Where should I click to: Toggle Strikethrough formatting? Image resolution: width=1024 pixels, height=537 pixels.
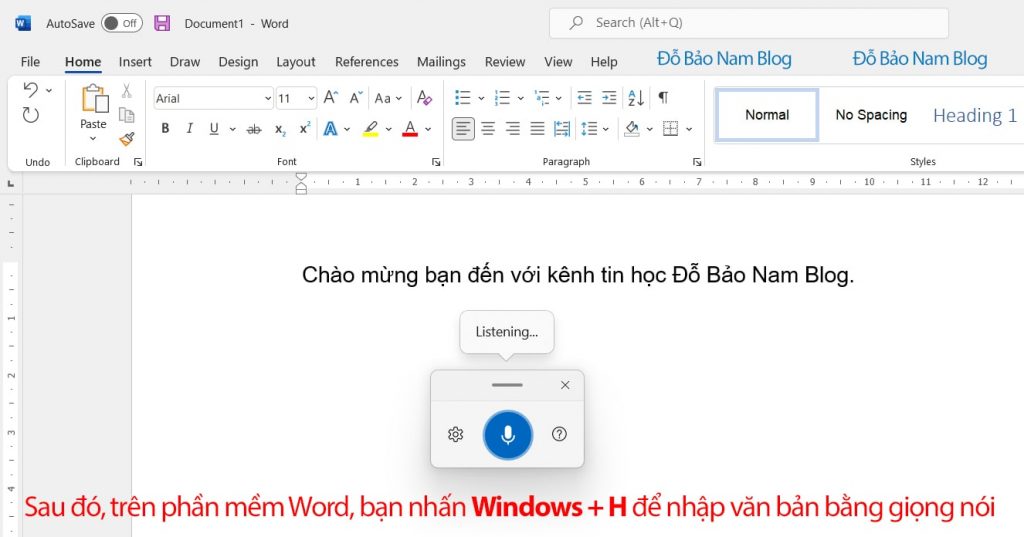point(254,129)
